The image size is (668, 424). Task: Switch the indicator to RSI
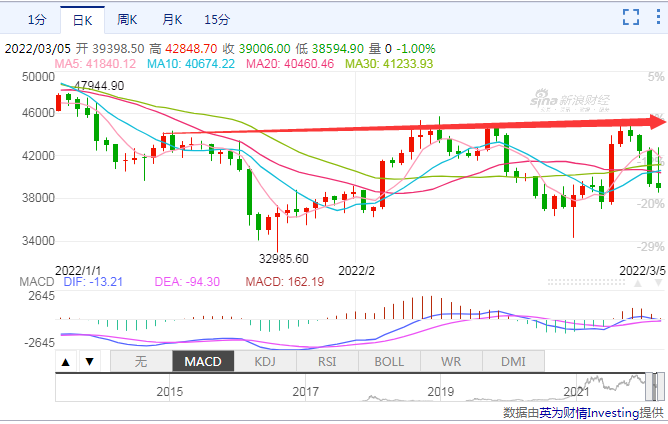tap(326, 361)
